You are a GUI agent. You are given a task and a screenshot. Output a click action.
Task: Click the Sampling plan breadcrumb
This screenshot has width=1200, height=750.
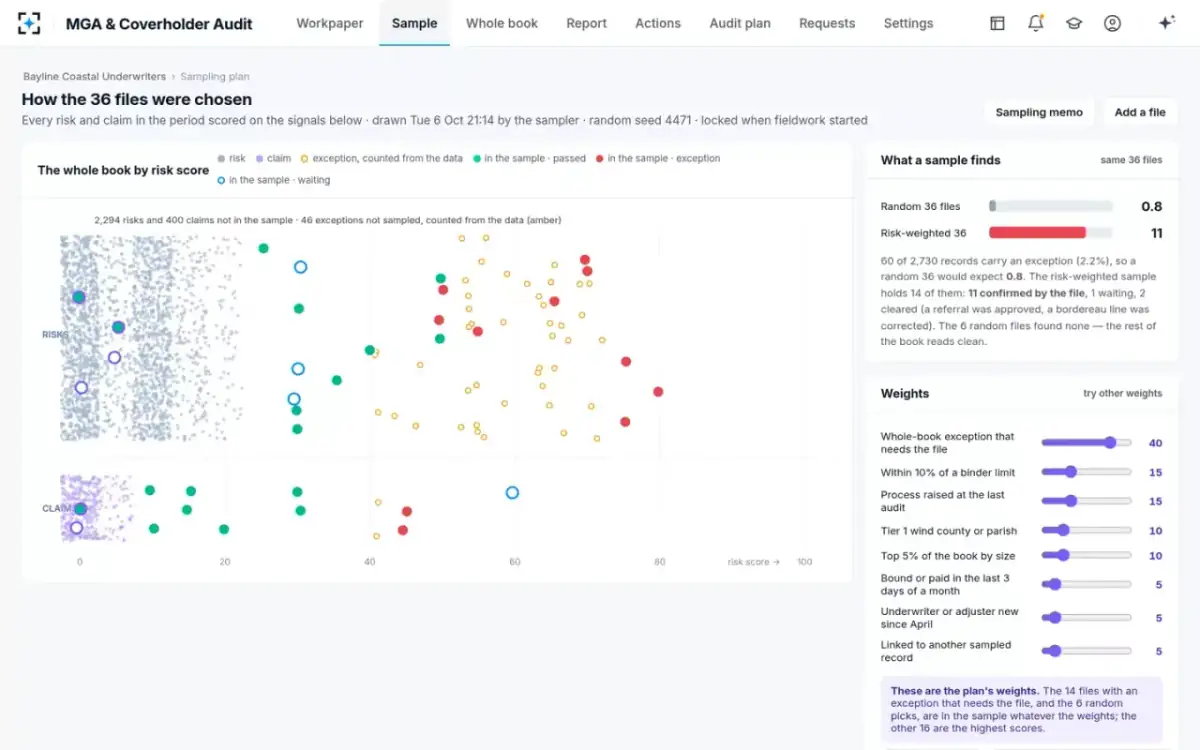click(215, 76)
